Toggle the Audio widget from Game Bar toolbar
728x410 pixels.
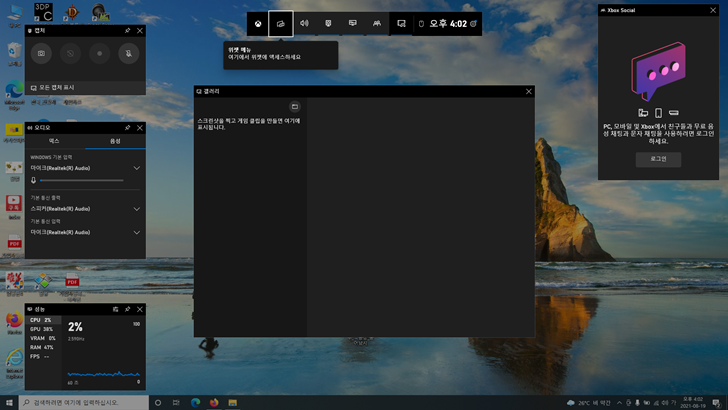point(304,24)
